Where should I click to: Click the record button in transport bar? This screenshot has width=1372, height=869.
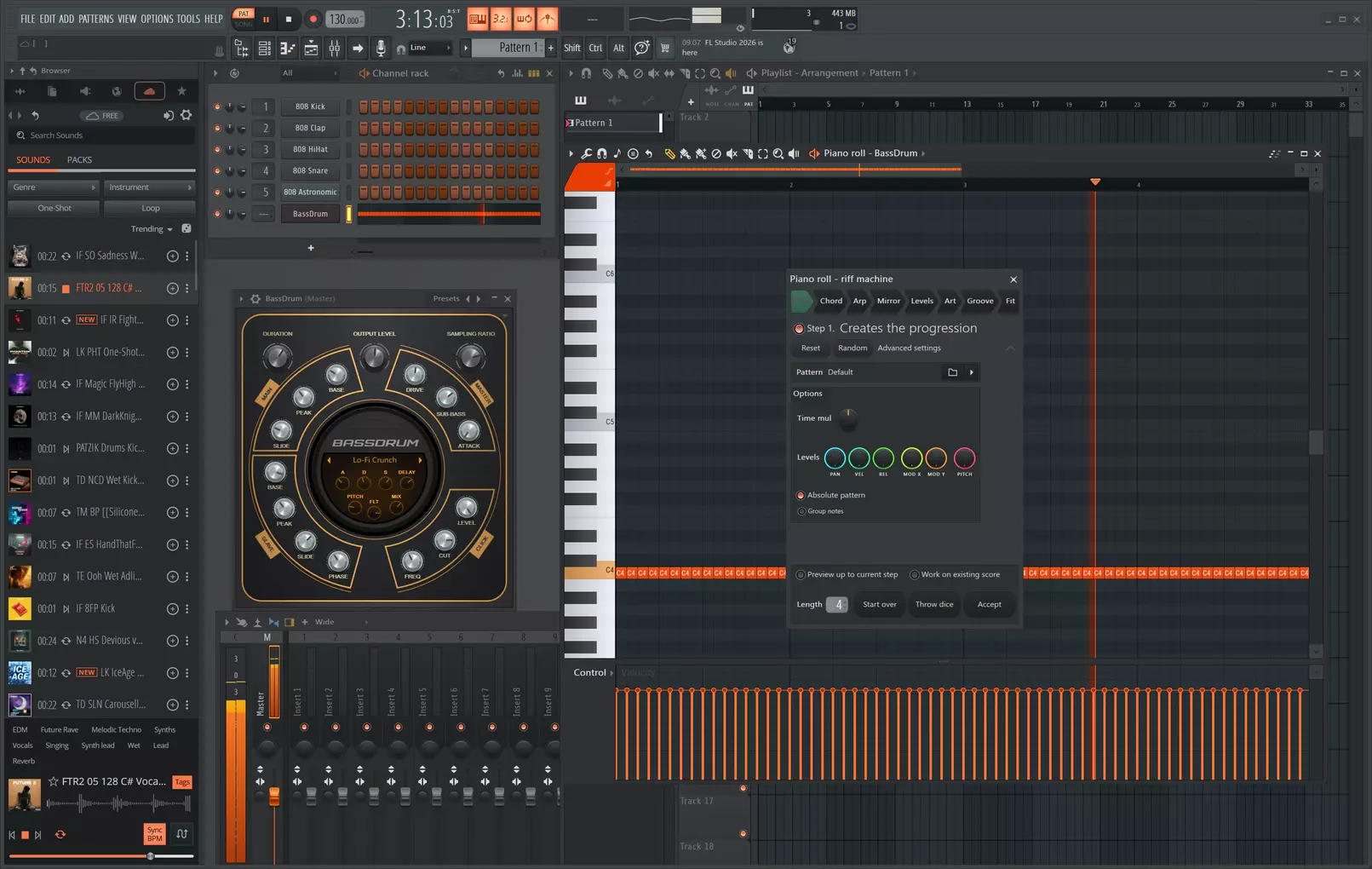click(313, 19)
